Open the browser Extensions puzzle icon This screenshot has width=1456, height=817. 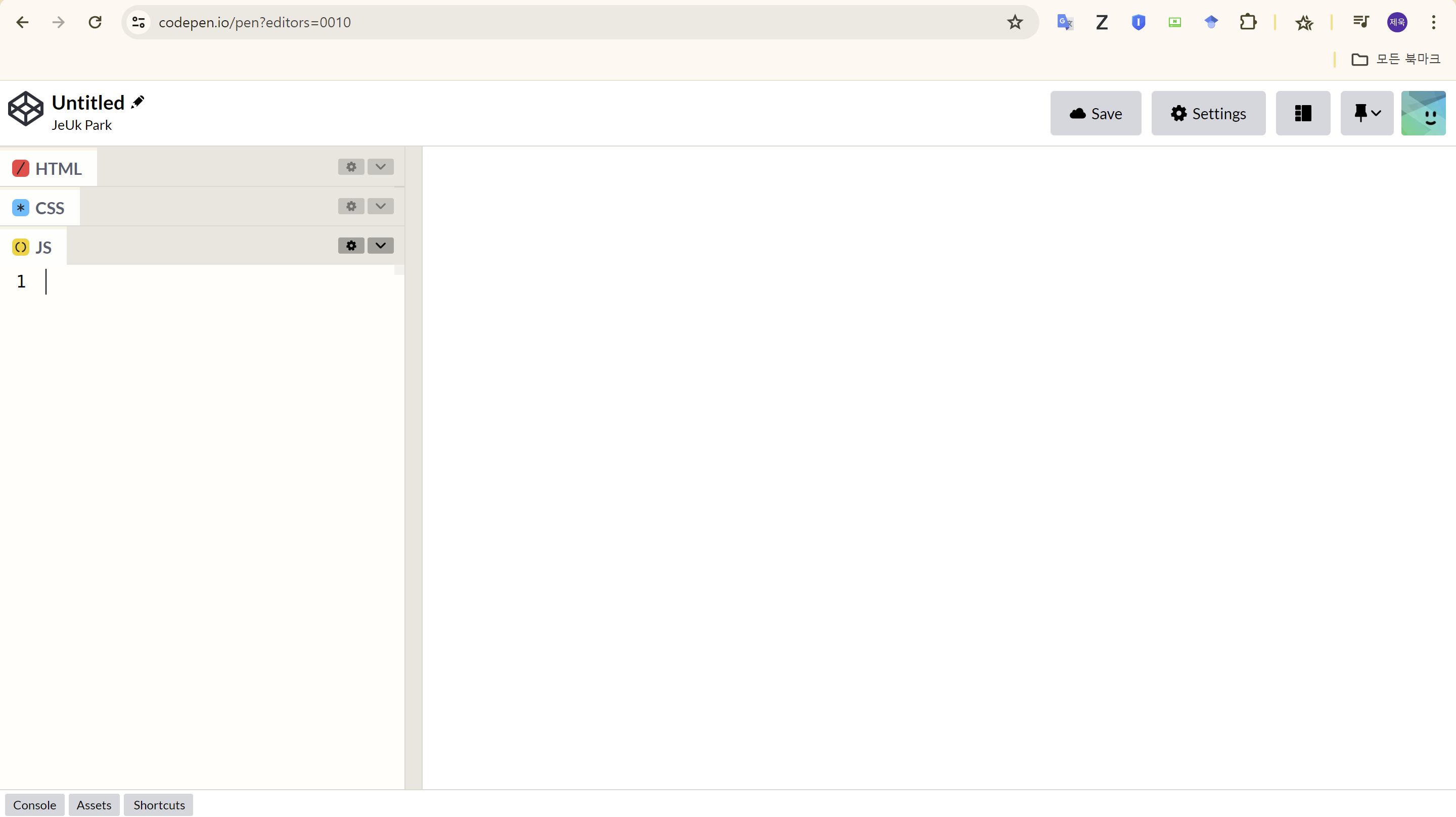click(x=1247, y=23)
